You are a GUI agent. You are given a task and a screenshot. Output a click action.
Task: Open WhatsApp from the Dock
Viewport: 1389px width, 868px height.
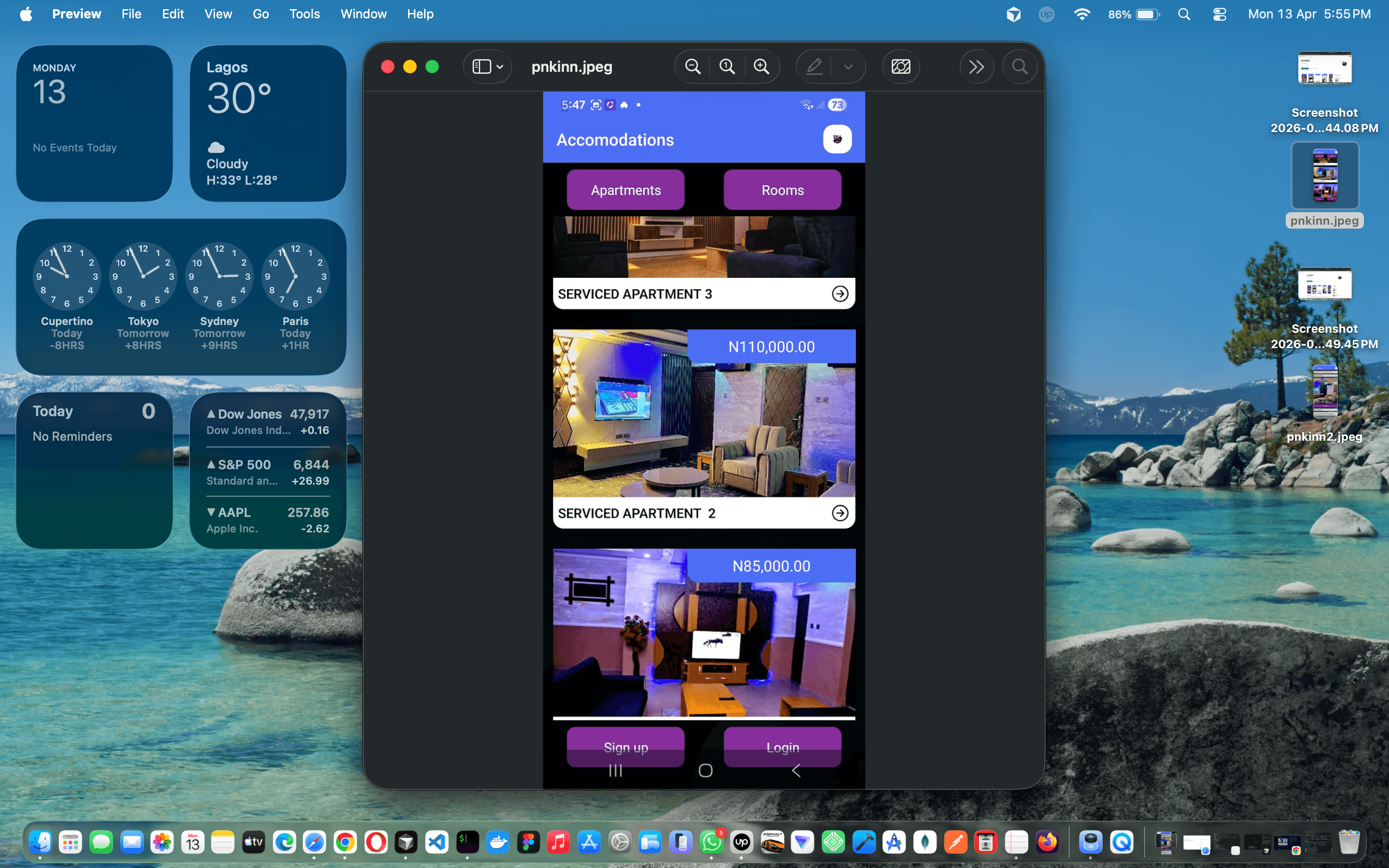point(711,842)
